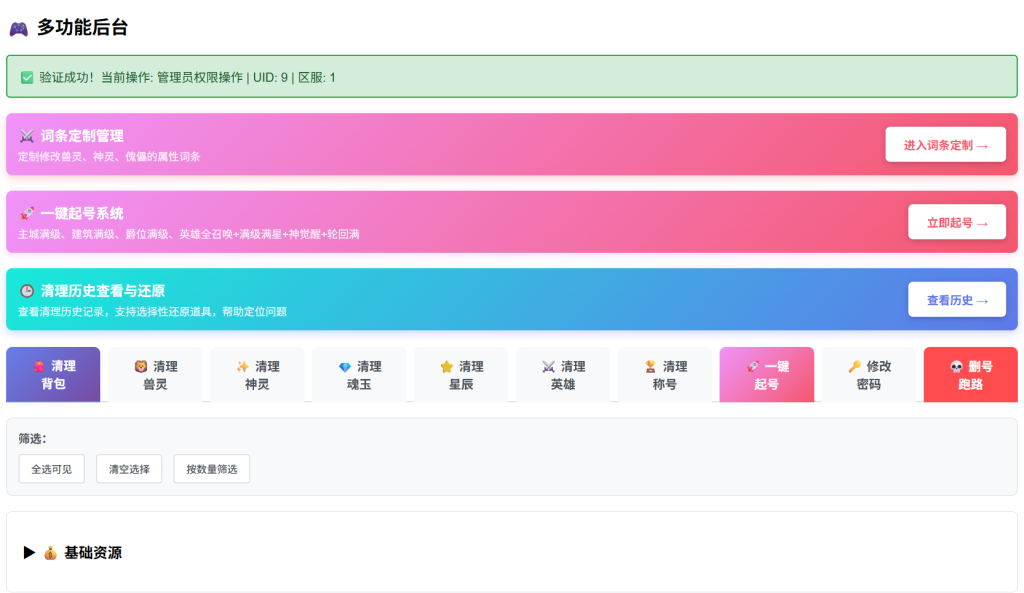Click the description starting 主城满级
The width and height of the screenshot is (1024, 593).
pyautogui.click(x=189, y=234)
